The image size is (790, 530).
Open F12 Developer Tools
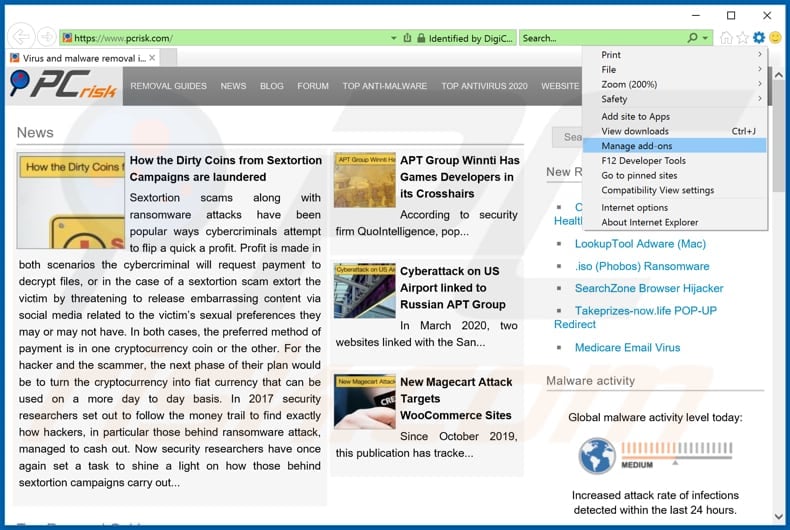coord(675,161)
